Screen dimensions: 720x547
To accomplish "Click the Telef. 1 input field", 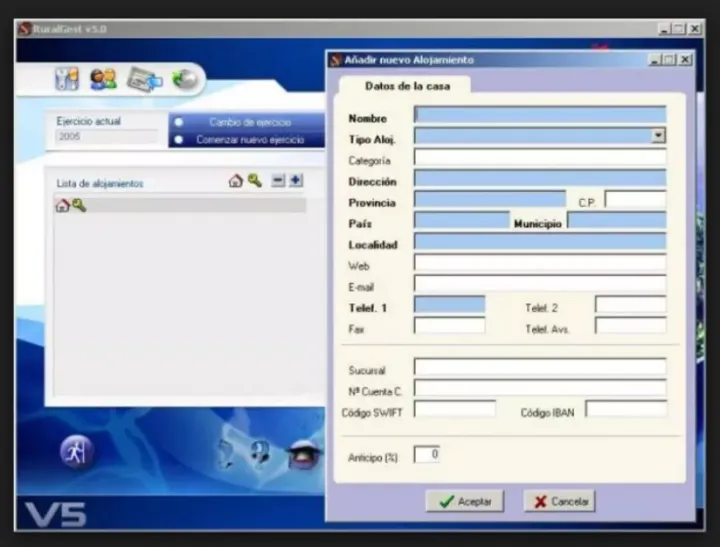I will 449,304.
